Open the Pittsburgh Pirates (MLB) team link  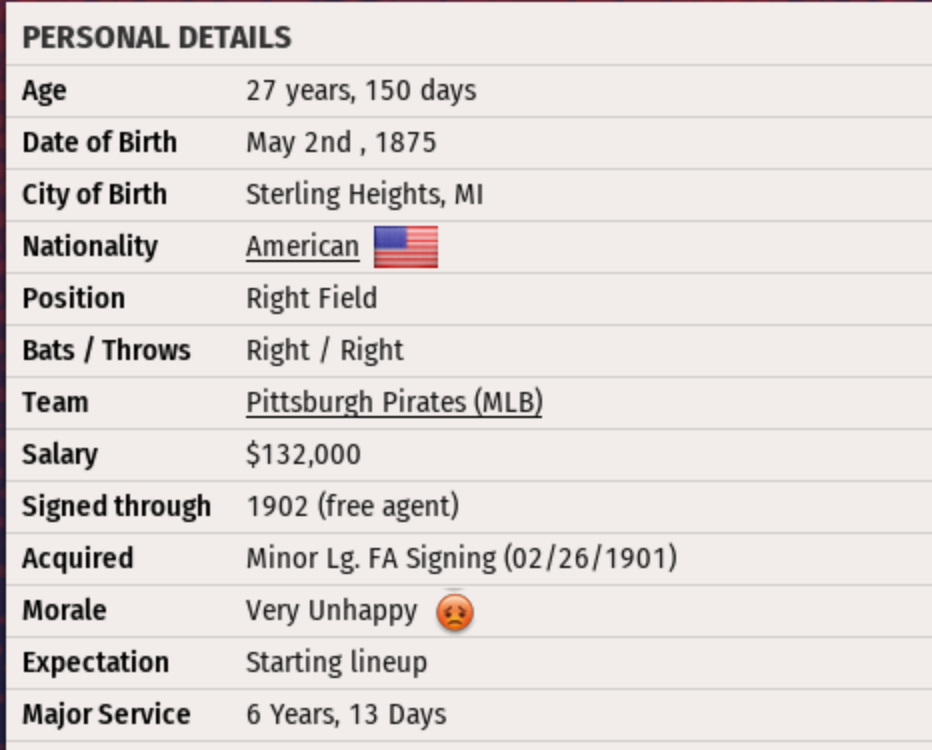pyautogui.click(x=394, y=402)
